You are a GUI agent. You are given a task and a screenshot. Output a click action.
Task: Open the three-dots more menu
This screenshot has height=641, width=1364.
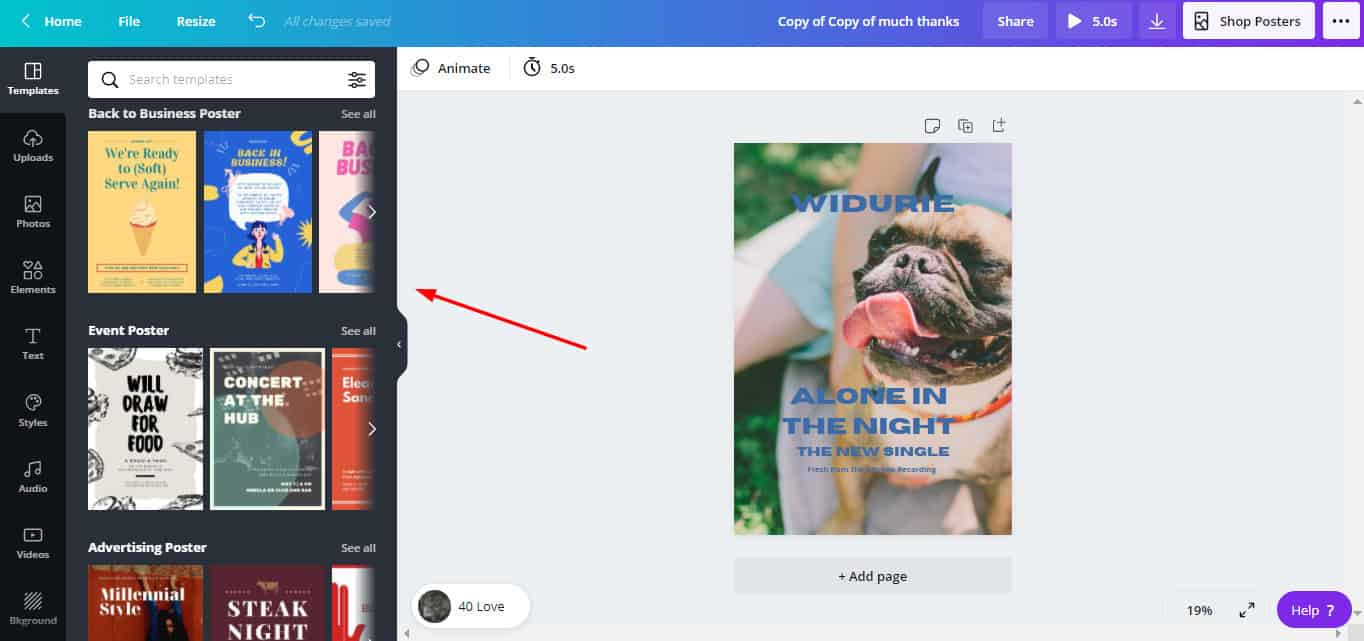point(1341,21)
